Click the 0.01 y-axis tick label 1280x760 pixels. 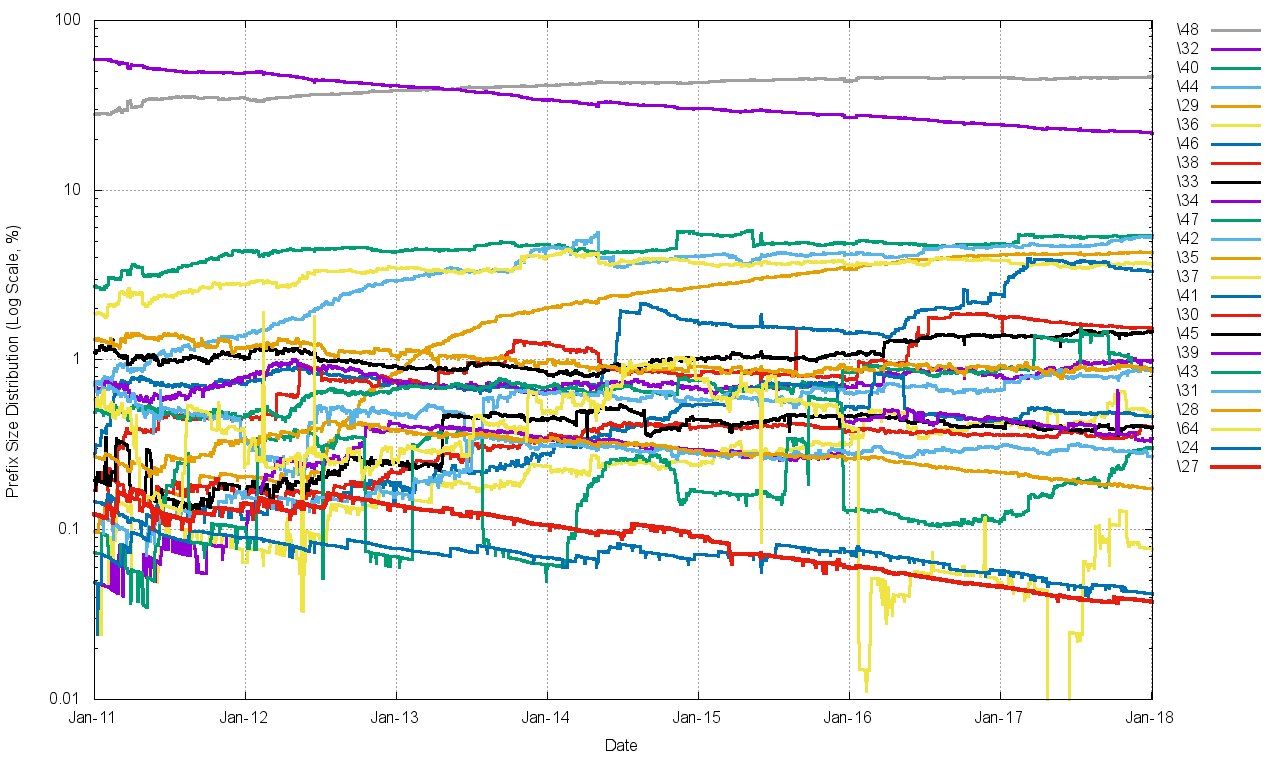67,698
